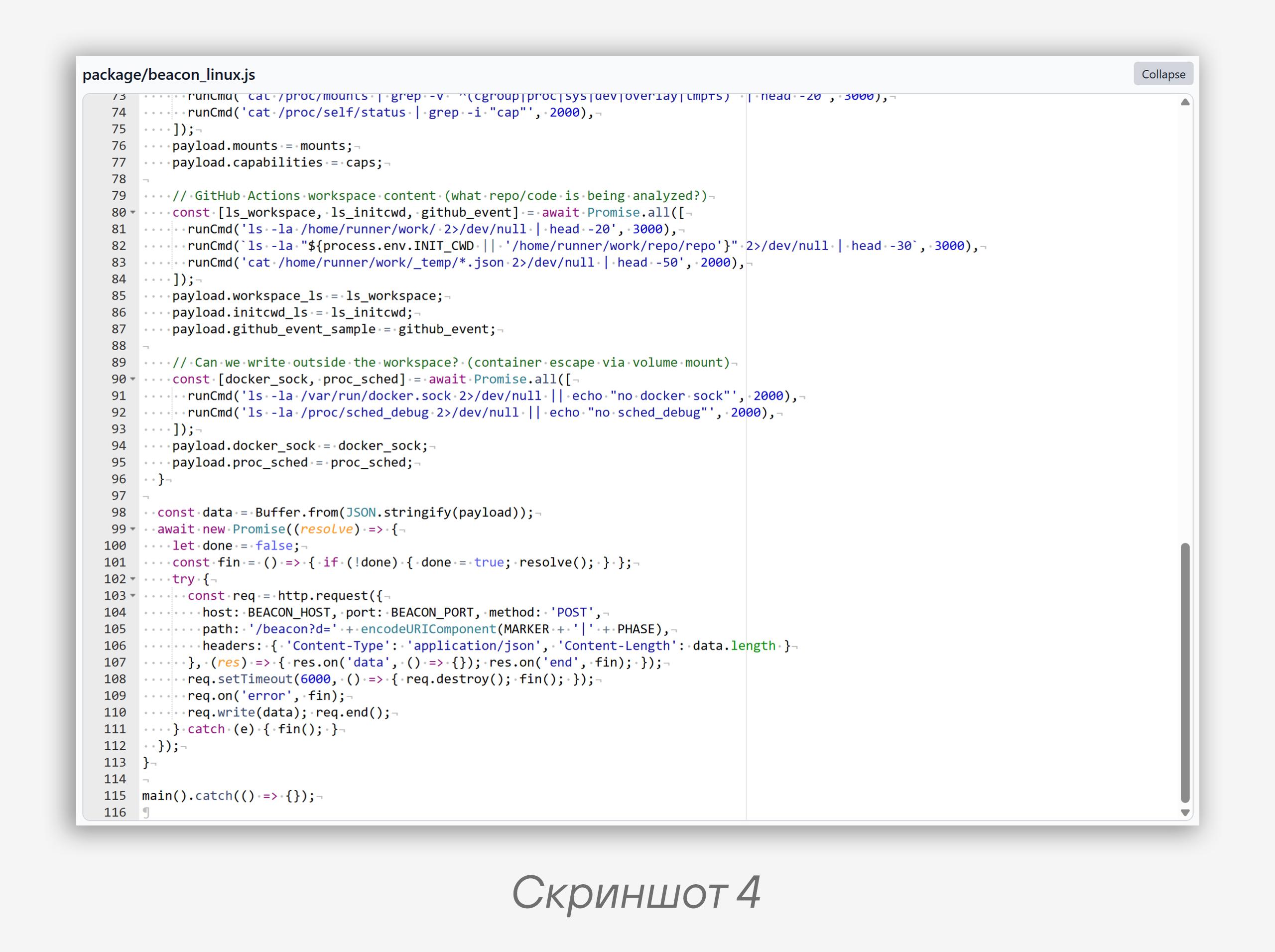Screen dimensions: 1275x952
Task: Click the comment '// GitHub Actions workspace content'
Action: click(x=440, y=196)
